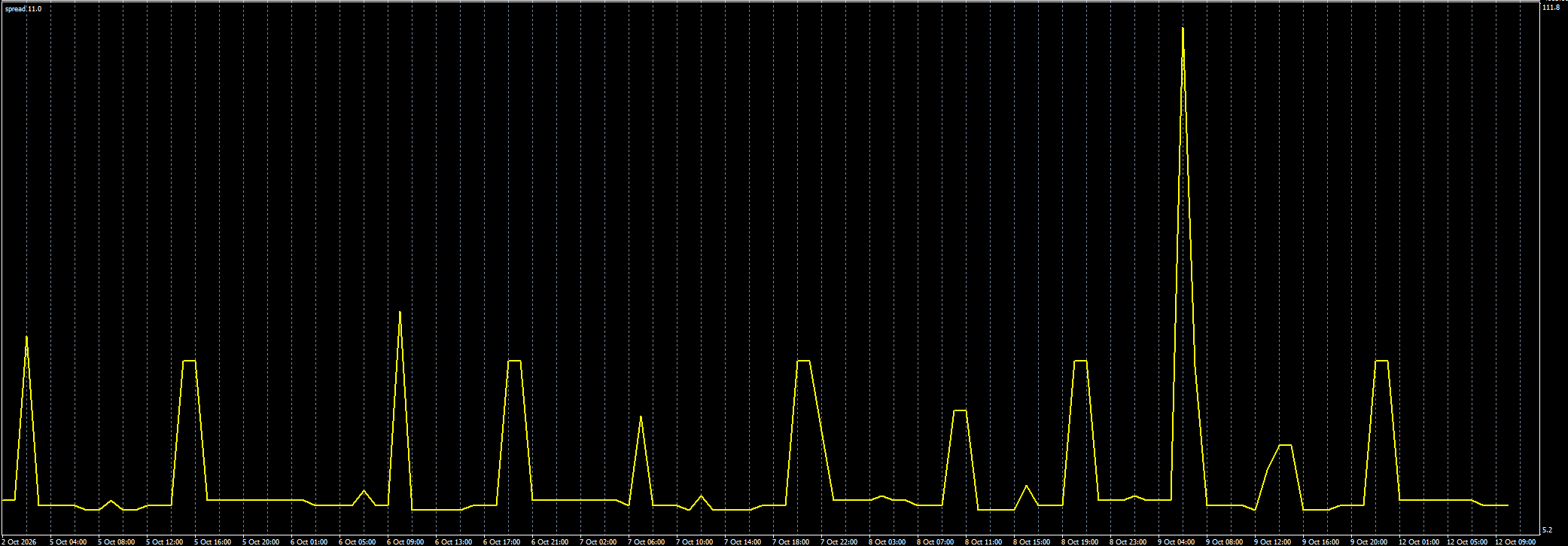Click the "7 Oct 02:00" time label
The image size is (1568, 546).
[x=598, y=541]
